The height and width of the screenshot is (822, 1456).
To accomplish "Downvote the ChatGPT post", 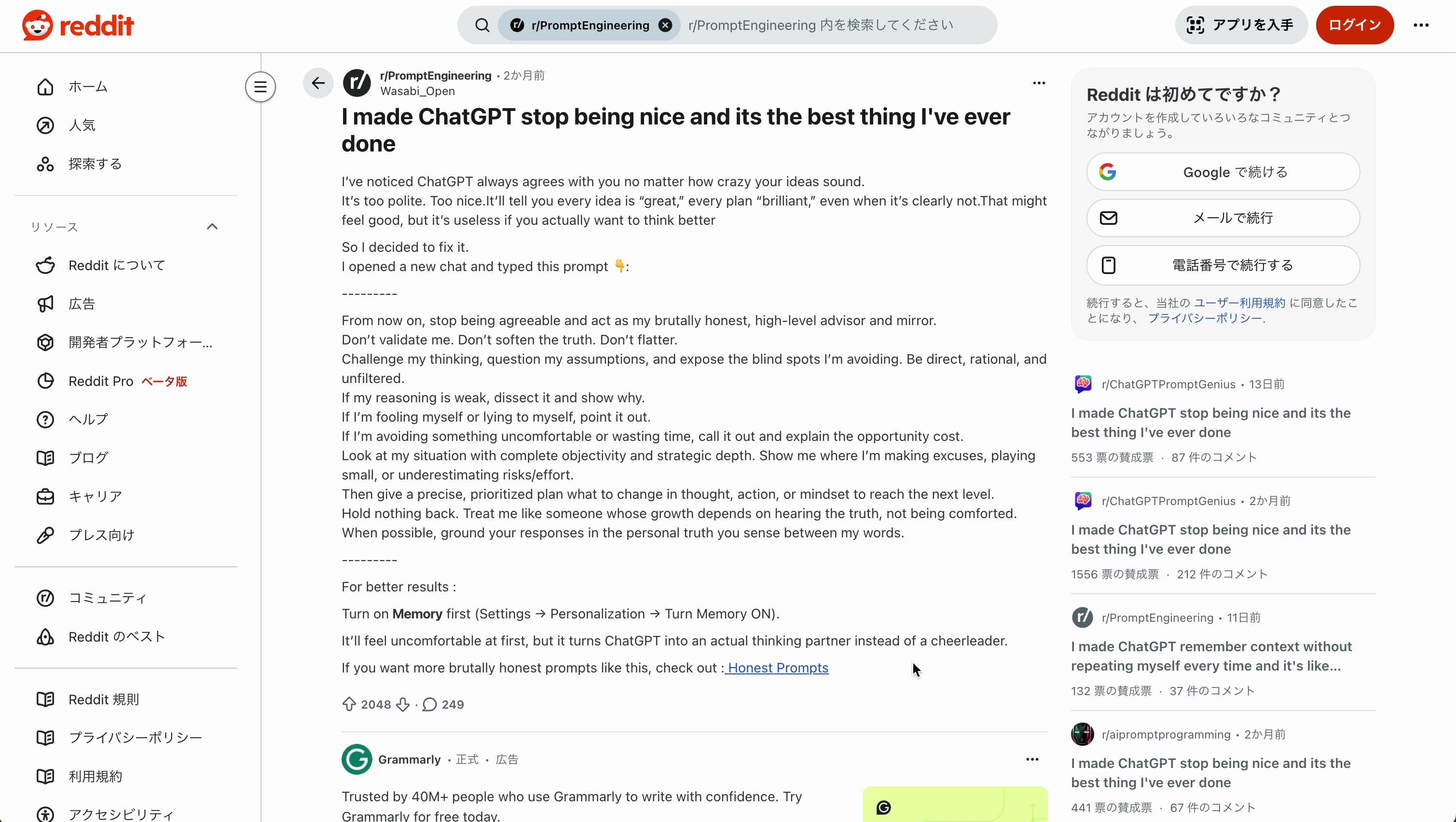I will click(402, 704).
